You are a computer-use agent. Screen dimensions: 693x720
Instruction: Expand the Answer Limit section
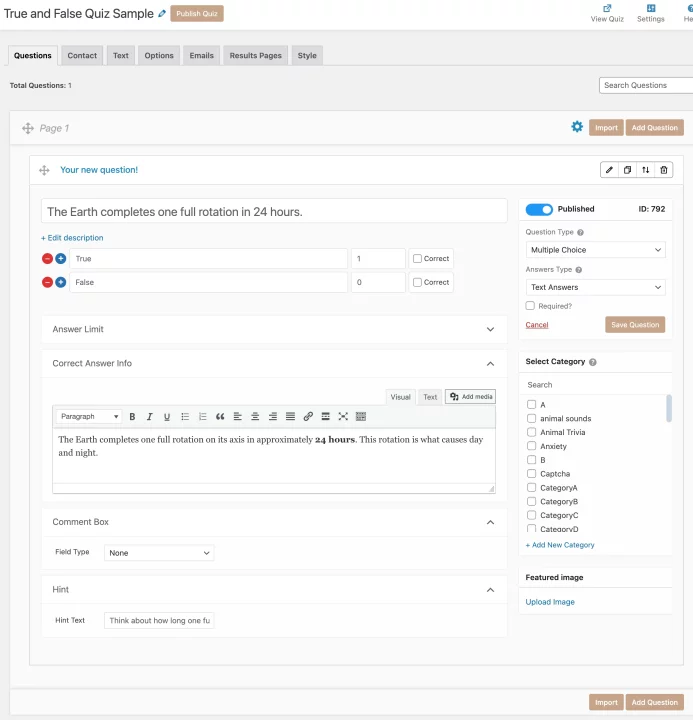point(274,329)
